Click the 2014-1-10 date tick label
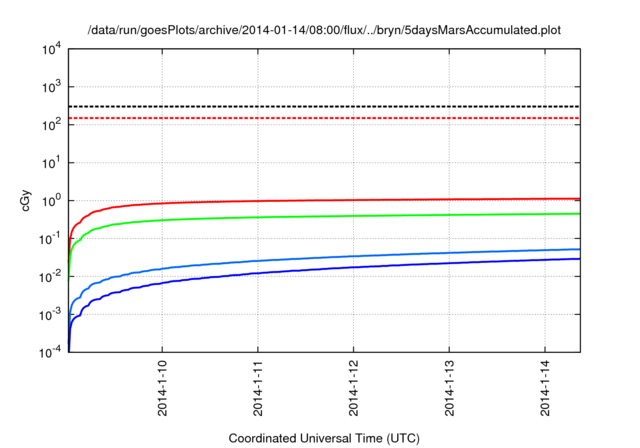Image resolution: width=640 pixels, height=448 pixels. coord(162,388)
